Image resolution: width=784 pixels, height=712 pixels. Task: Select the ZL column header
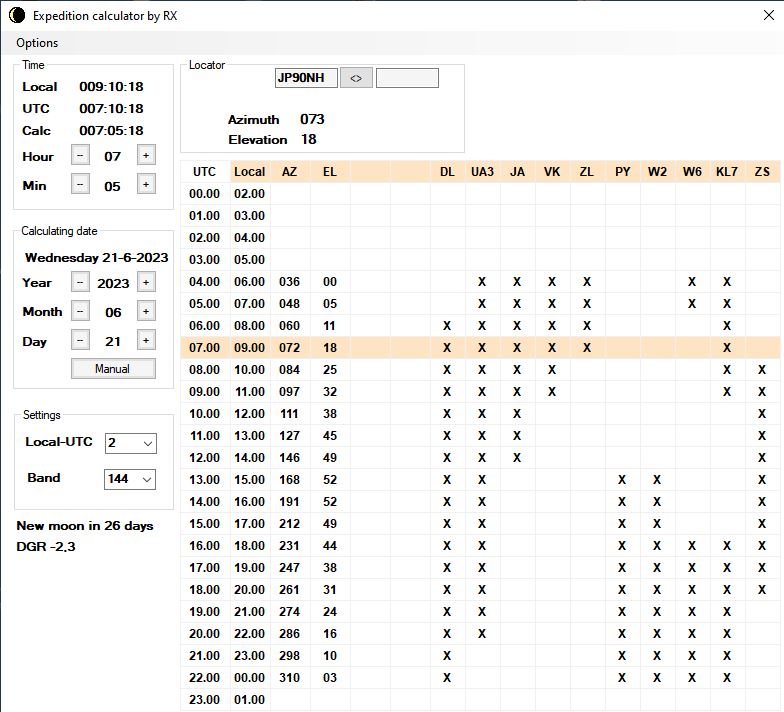click(x=587, y=172)
